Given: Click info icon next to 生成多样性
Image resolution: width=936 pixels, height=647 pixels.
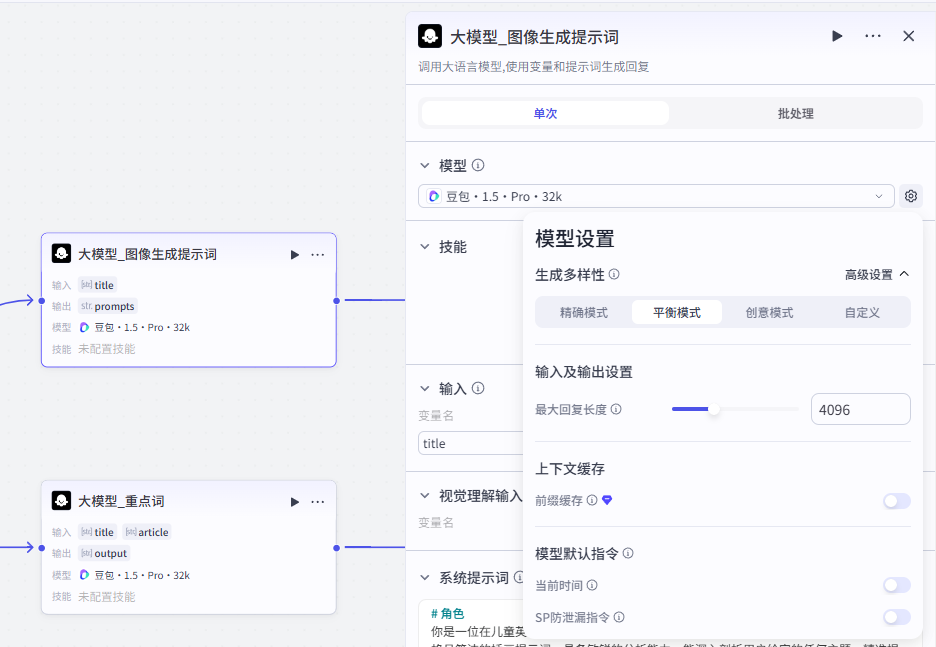Looking at the screenshot, I should [614, 274].
